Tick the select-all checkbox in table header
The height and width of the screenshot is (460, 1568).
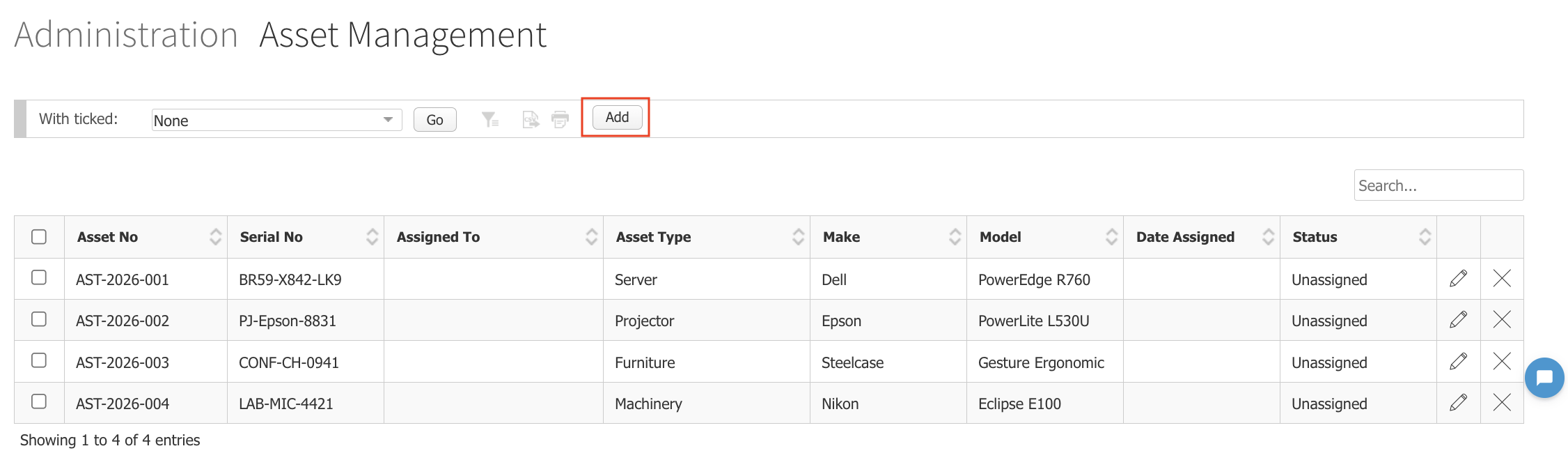tap(39, 237)
